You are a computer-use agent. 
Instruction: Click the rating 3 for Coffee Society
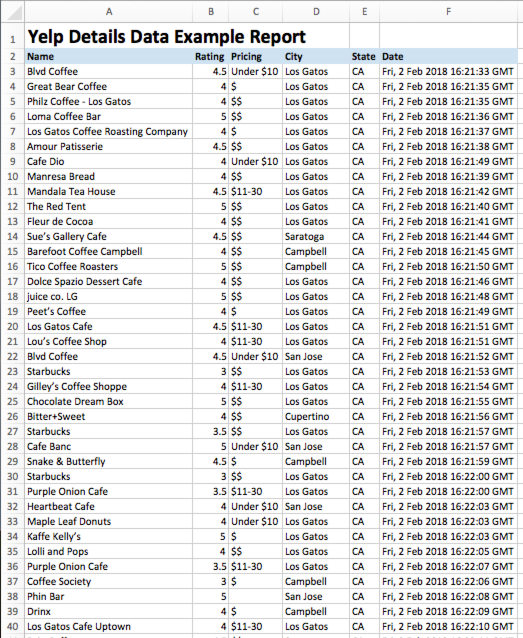click(211, 581)
